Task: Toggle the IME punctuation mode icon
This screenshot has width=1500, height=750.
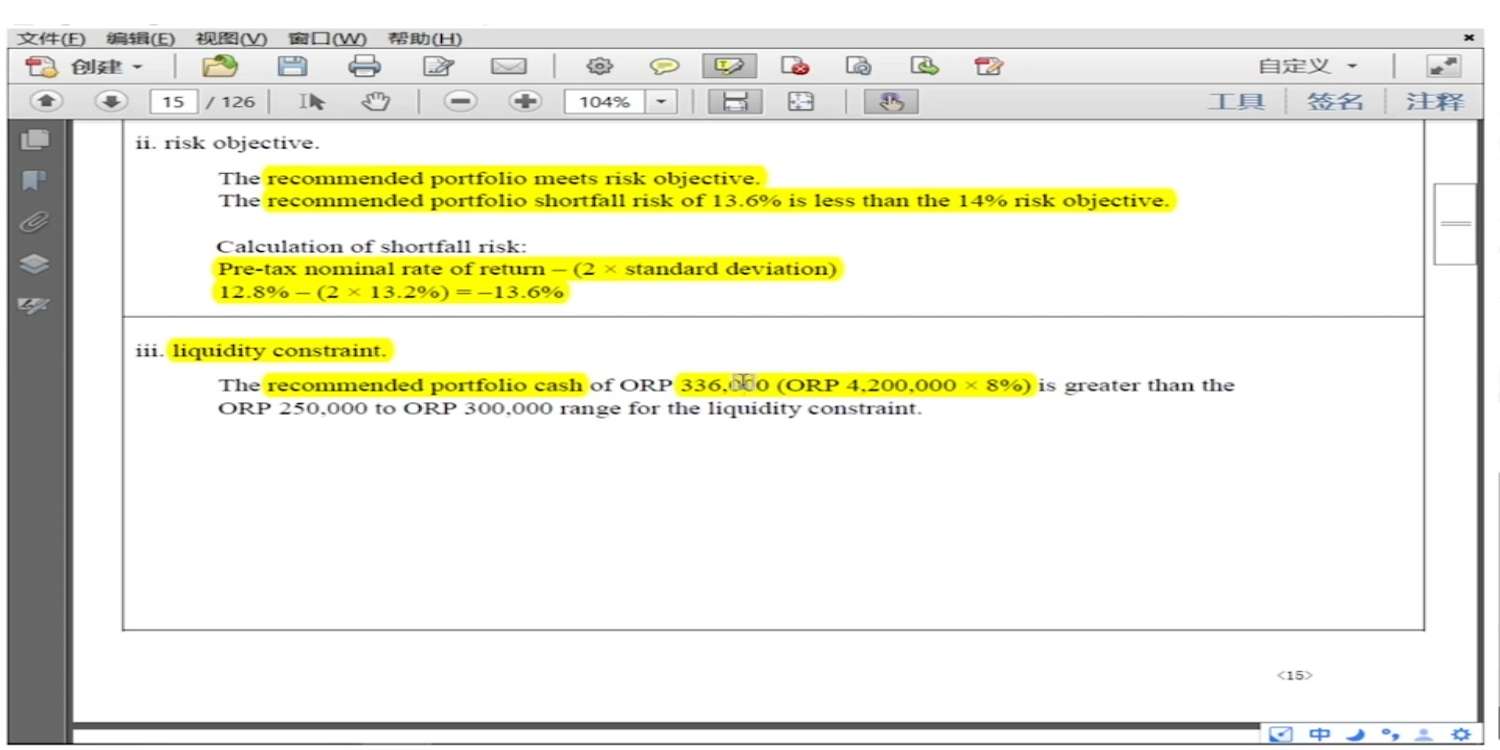Action: point(1390,735)
